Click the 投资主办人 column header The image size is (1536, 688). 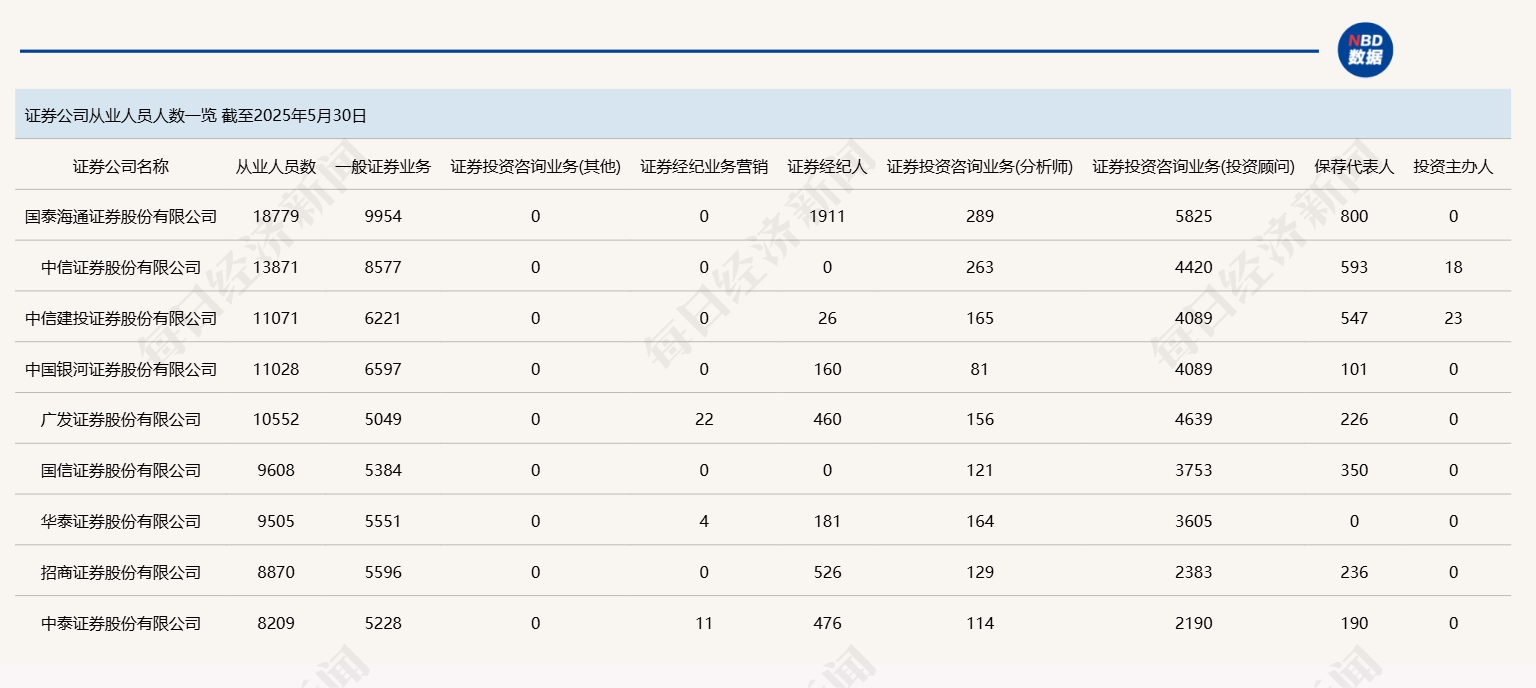[1453, 167]
